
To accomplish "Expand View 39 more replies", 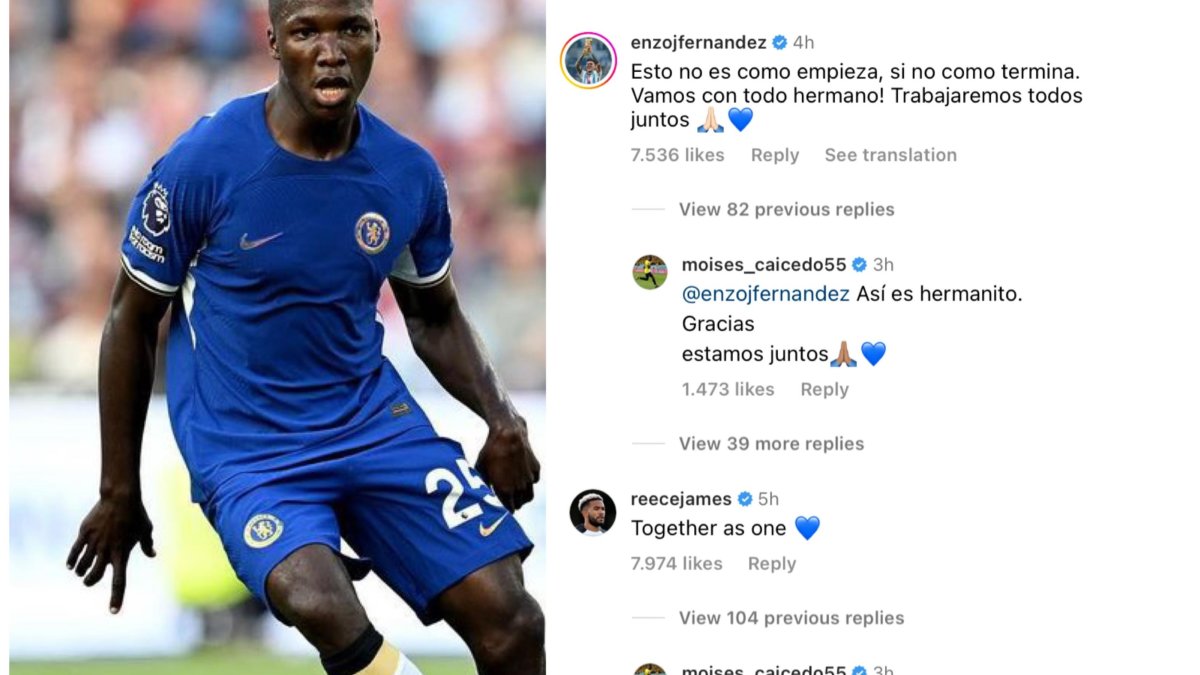I will [x=771, y=443].
